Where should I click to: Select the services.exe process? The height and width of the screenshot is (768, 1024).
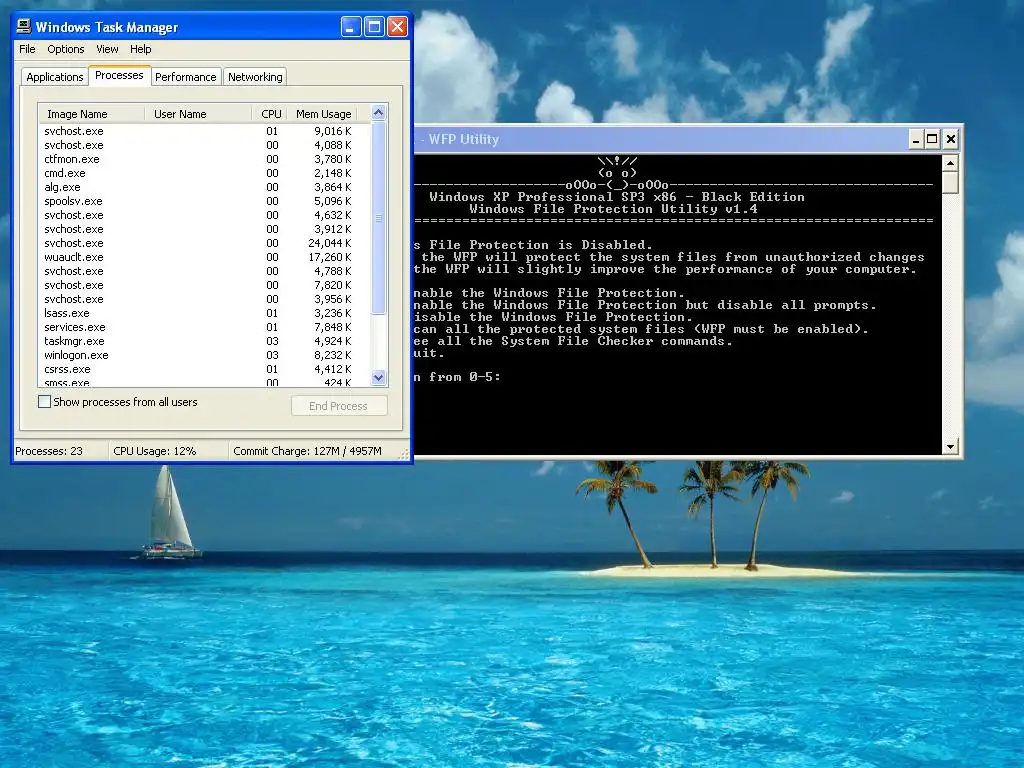tap(204, 327)
